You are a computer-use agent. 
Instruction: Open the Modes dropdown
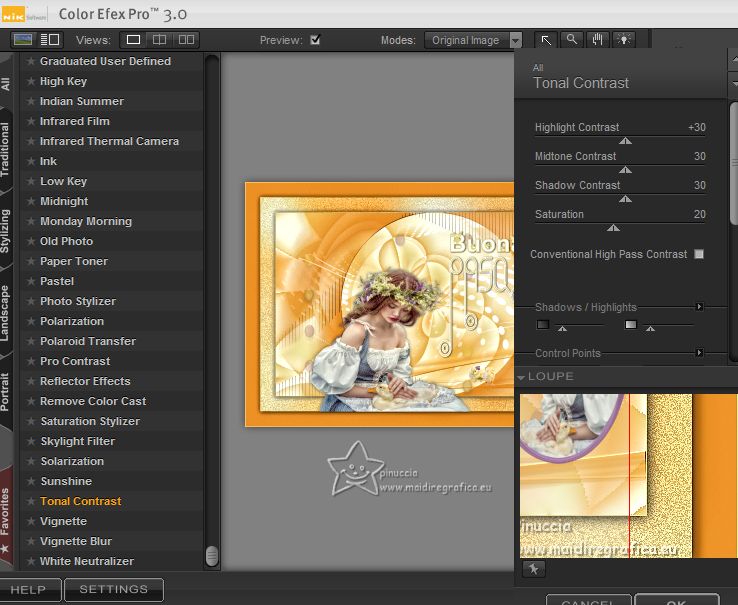pyautogui.click(x=473, y=40)
